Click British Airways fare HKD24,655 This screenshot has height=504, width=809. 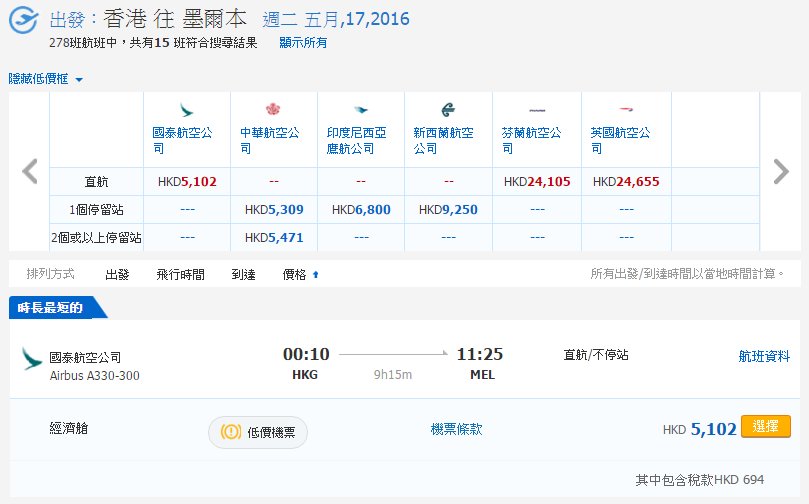pos(626,182)
